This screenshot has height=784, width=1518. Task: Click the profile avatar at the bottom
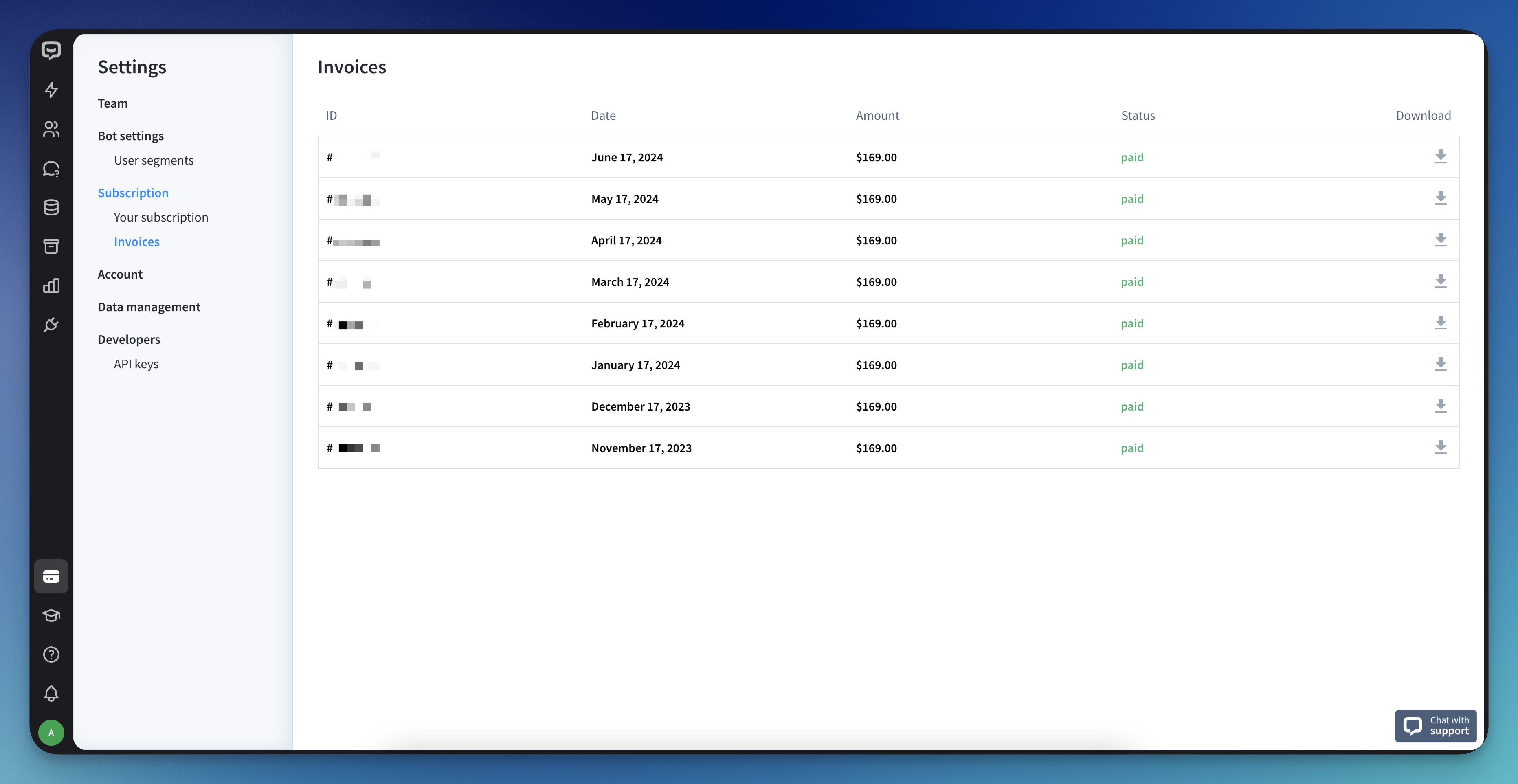point(51,733)
